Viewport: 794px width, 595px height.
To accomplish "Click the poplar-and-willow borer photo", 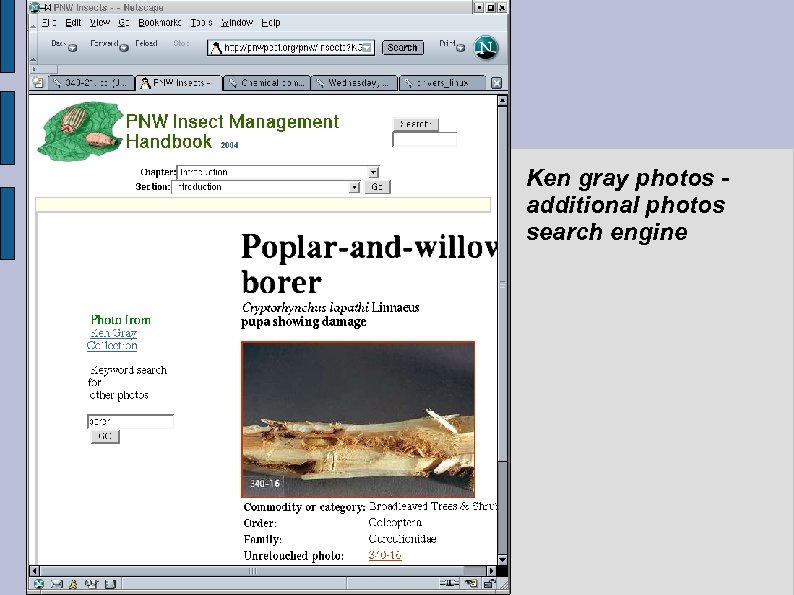I will (358, 419).
